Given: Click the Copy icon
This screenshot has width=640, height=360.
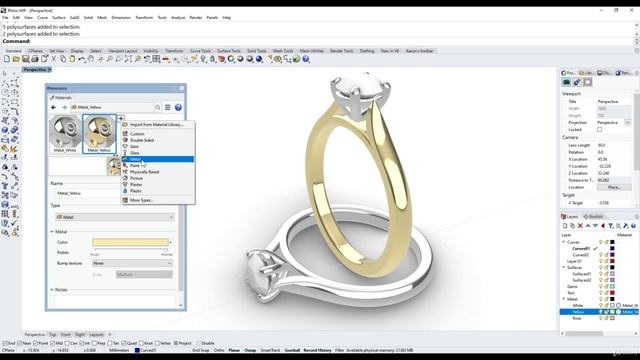Looking at the screenshot, I should pyautogui.click(x=63, y=59).
